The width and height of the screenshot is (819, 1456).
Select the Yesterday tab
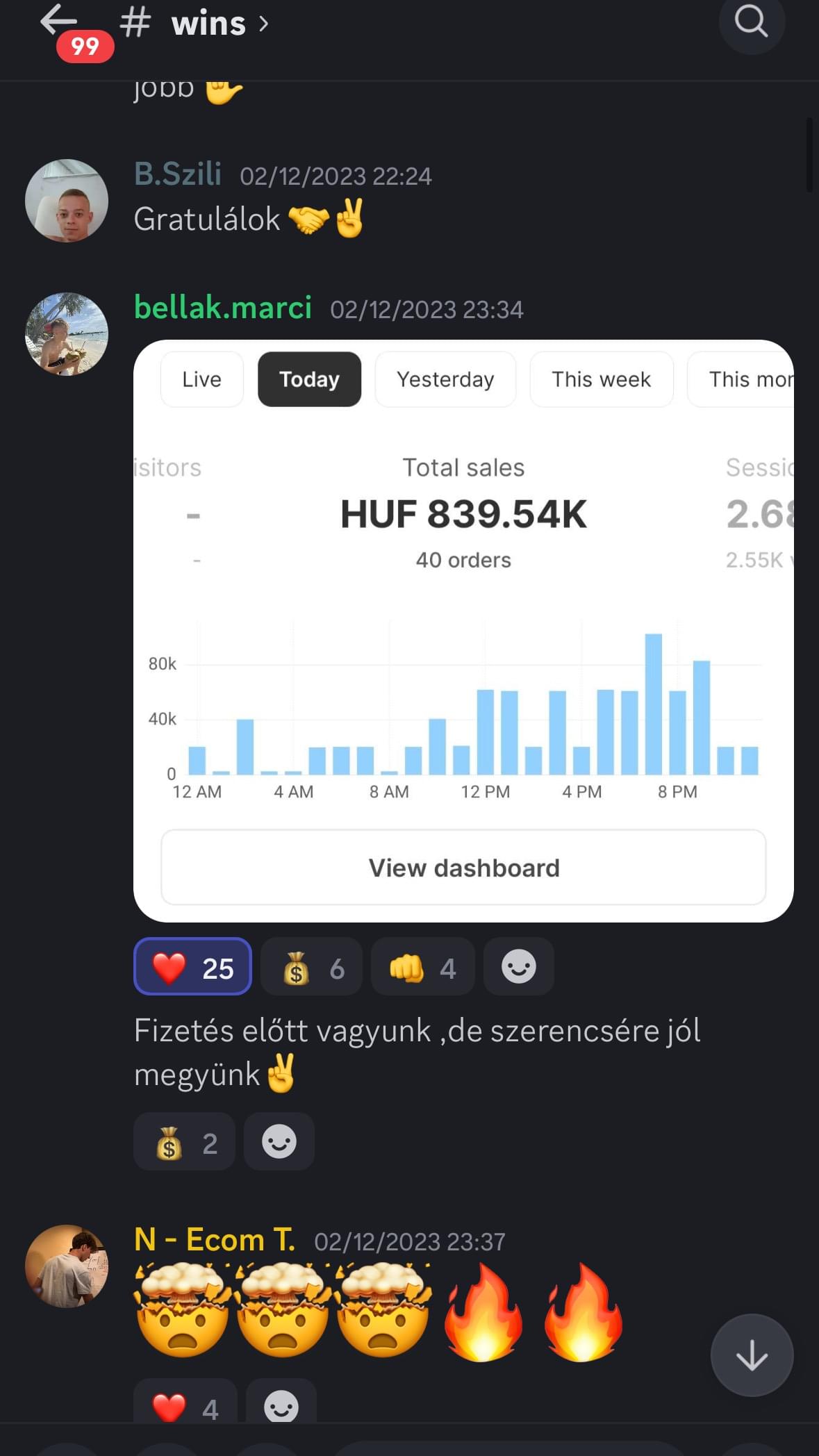point(445,379)
